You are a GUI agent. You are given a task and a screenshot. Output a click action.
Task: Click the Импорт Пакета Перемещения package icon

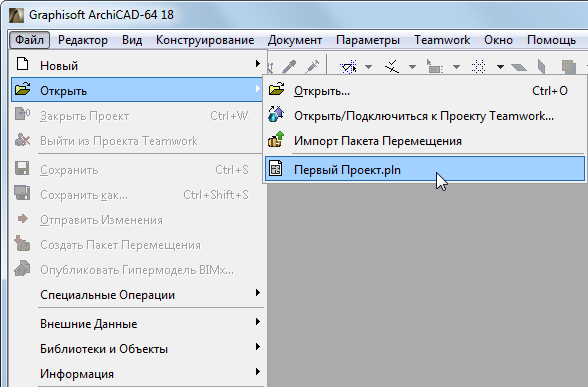(276, 140)
